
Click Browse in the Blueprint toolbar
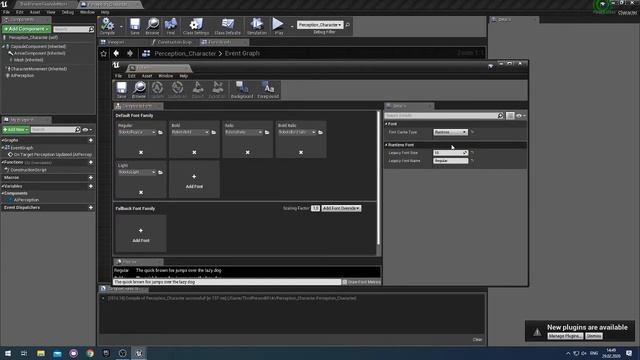coord(153,26)
